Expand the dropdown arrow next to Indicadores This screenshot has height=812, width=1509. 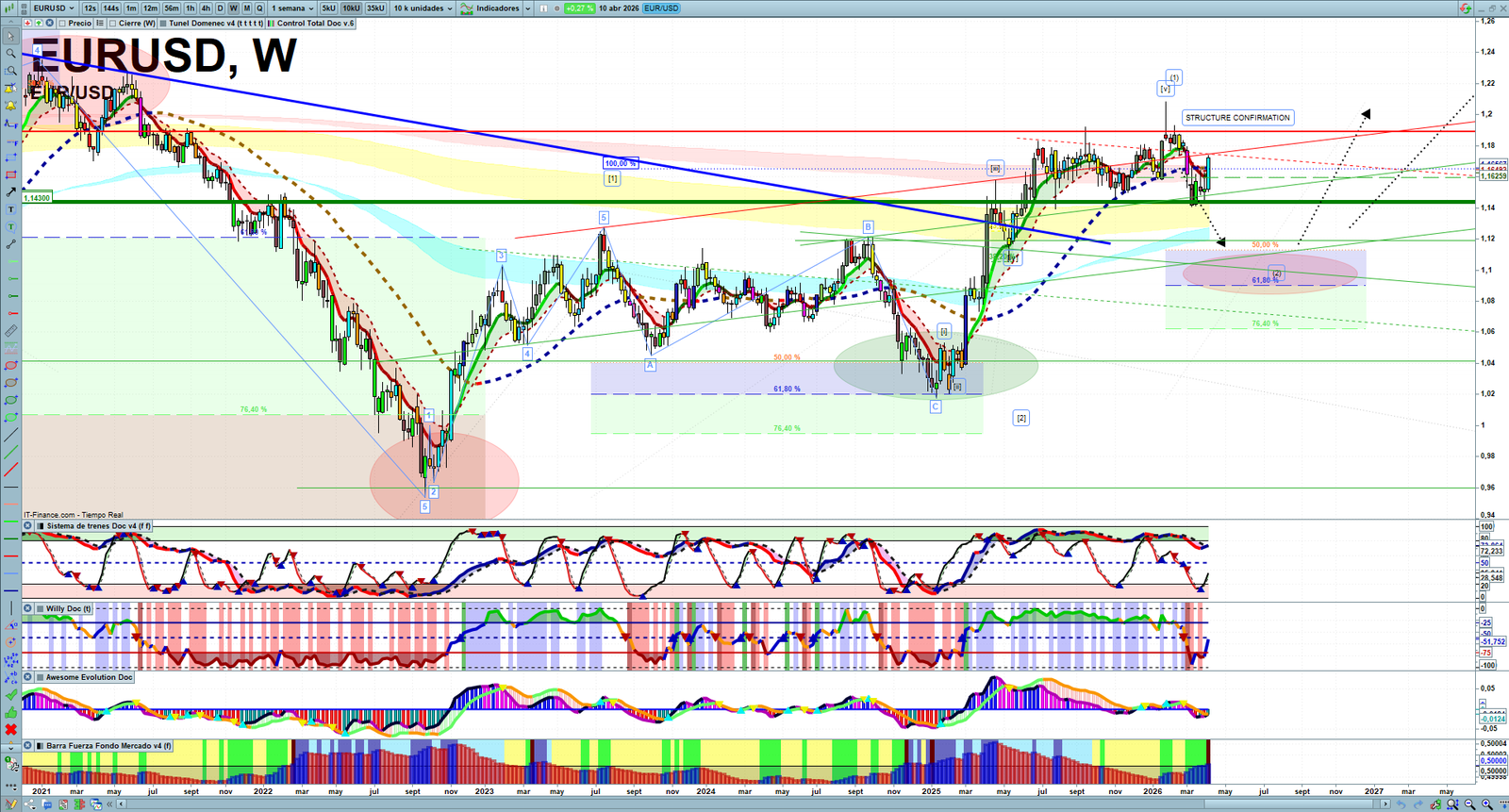[527, 8]
